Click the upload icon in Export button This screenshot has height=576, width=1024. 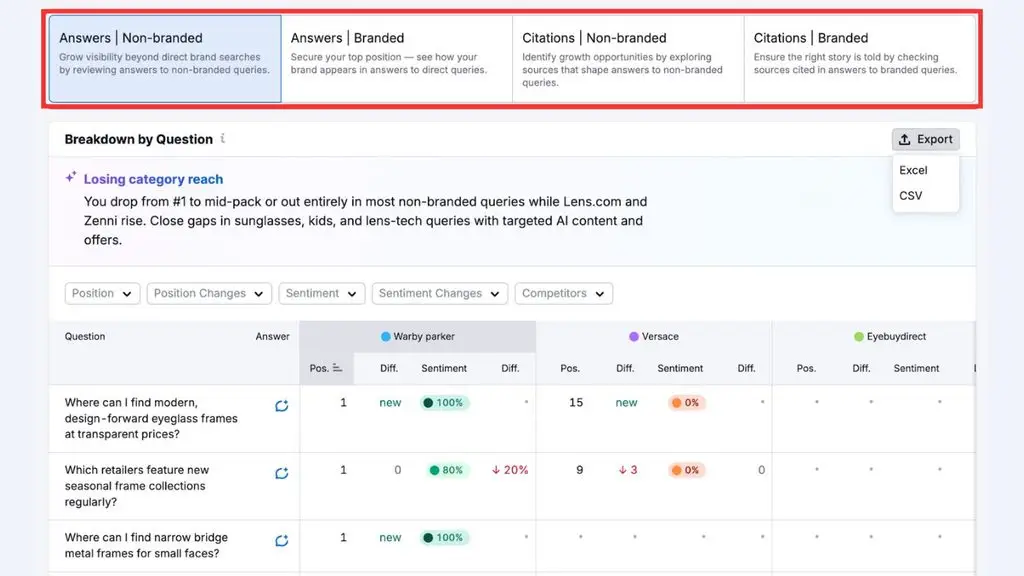pyautogui.click(x=904, y=139)
